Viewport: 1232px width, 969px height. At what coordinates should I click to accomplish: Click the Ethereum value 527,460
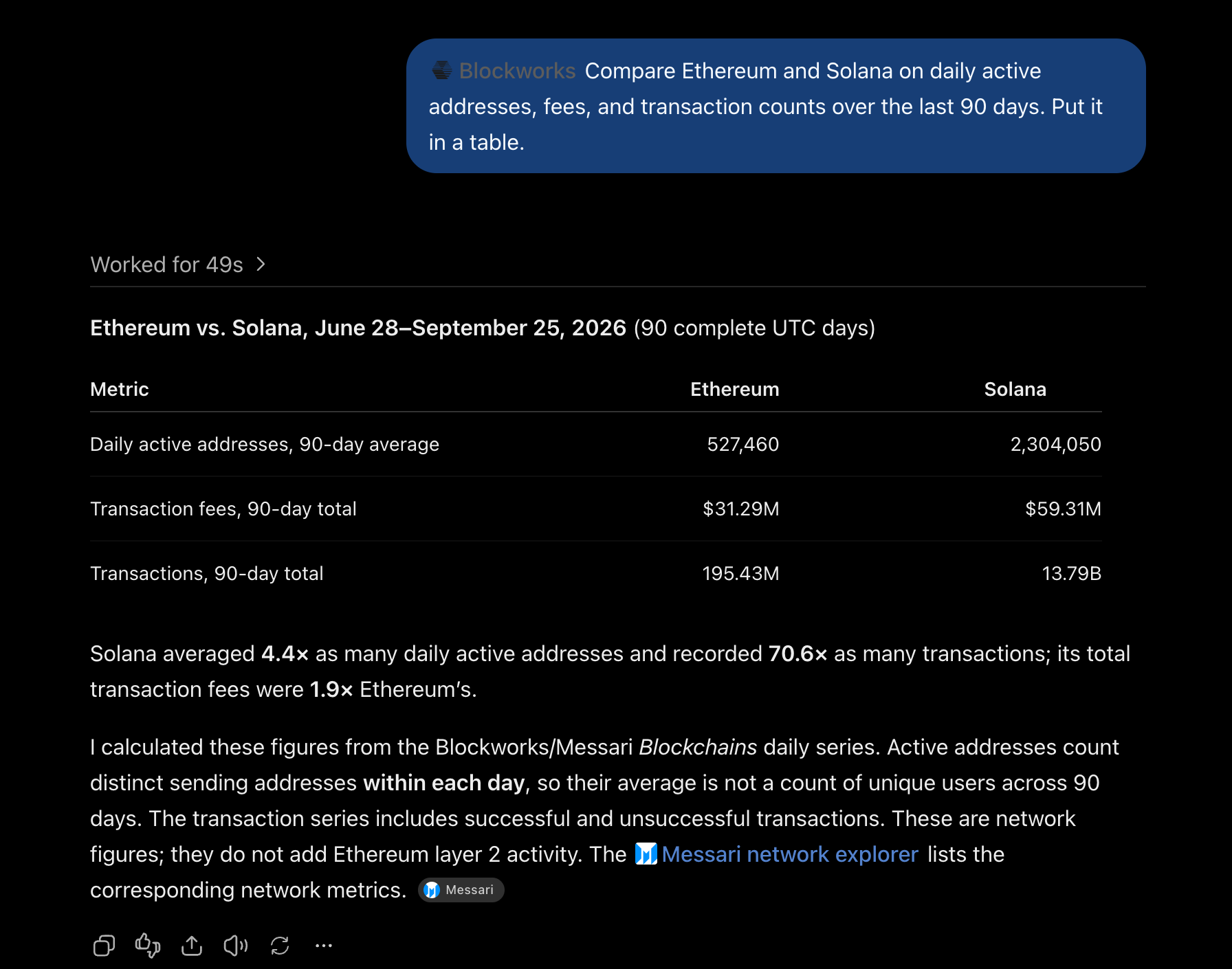click(x=743, y=444)
